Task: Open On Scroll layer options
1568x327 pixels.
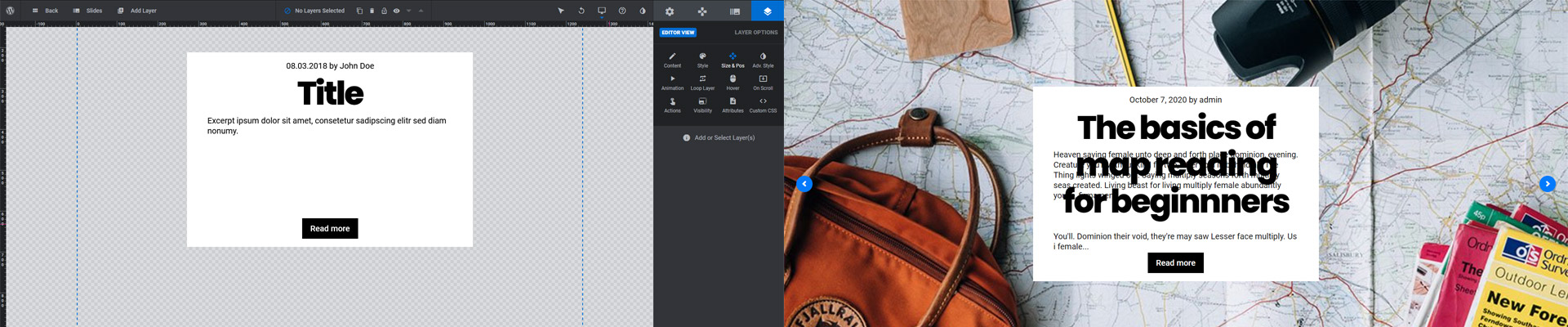Action: 763,83
